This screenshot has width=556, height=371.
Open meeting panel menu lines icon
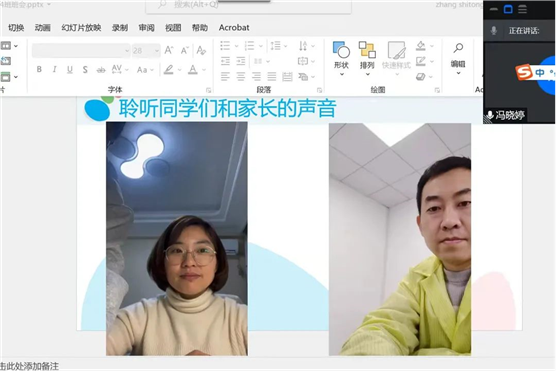[x=522, y=9]
